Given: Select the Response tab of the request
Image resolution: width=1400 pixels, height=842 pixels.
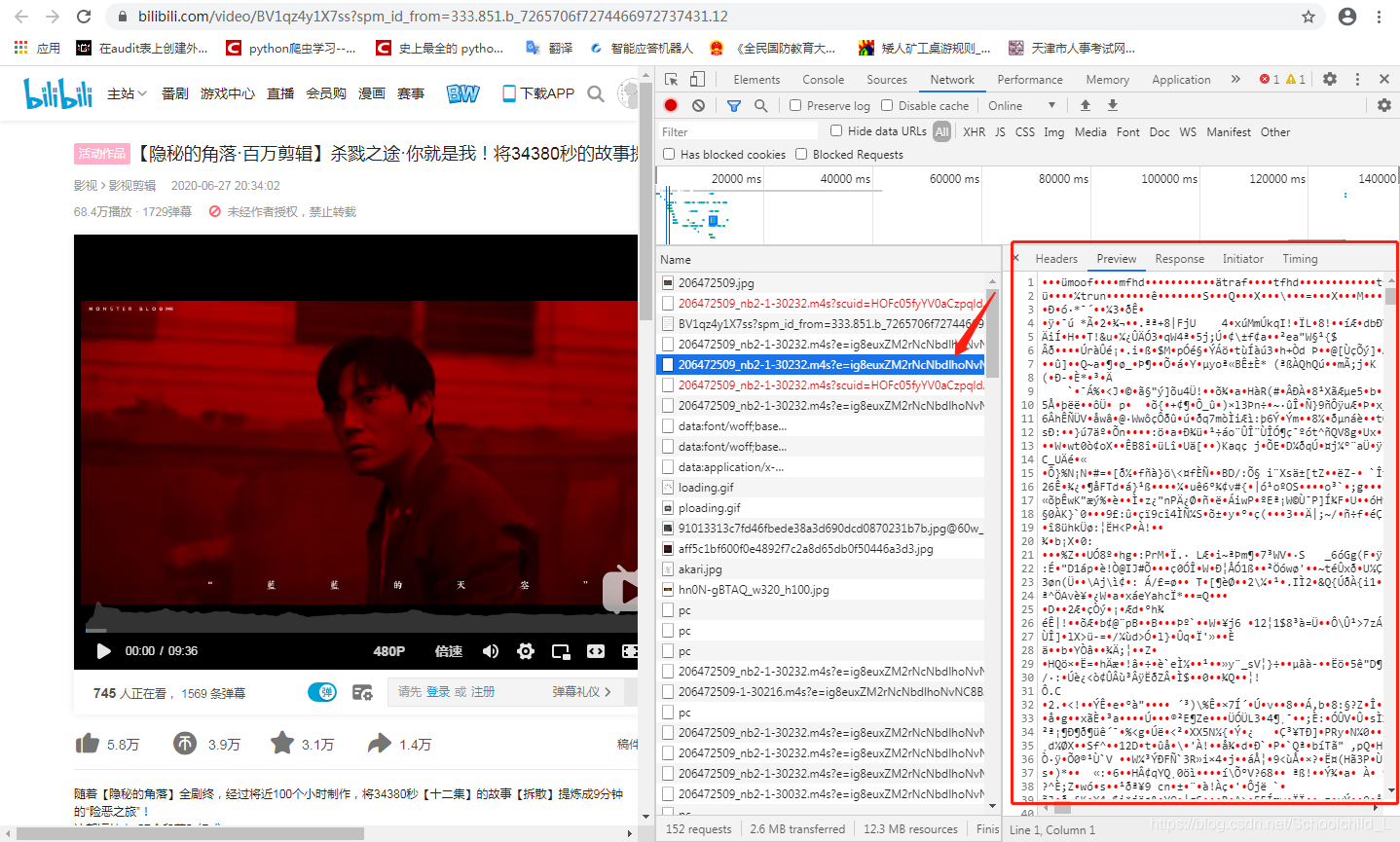Looking at the screenshot, I should tap(1179, 259).
